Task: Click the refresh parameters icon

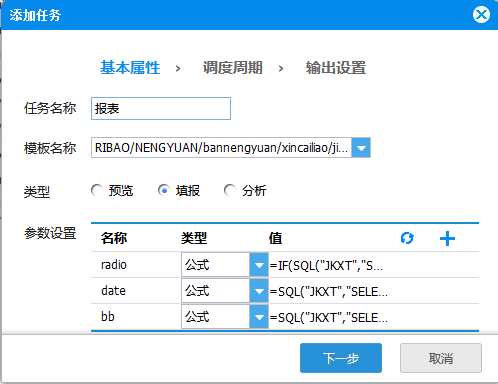Action: pos(407,238)
